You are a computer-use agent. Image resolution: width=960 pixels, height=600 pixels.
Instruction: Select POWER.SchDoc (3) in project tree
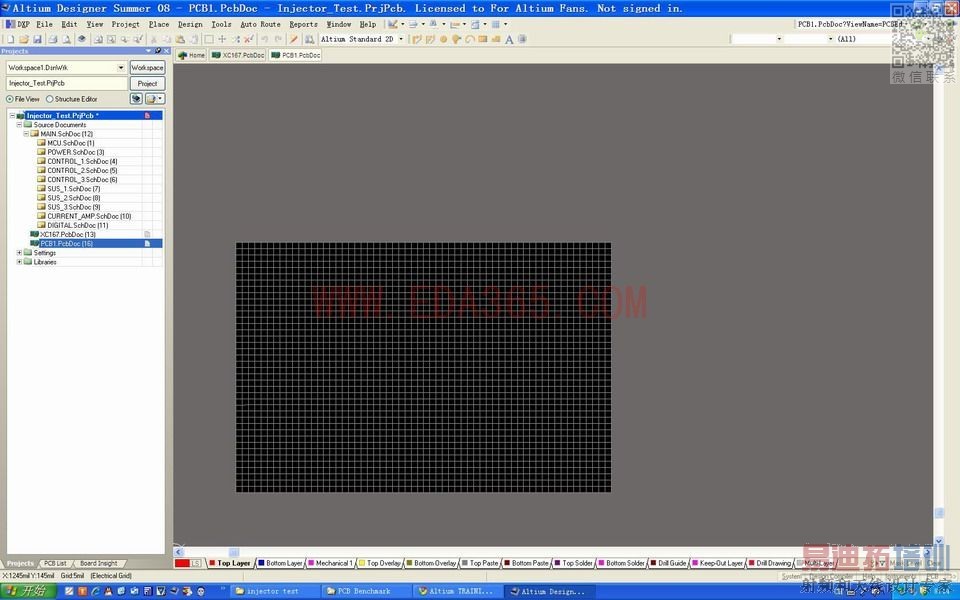75,152
